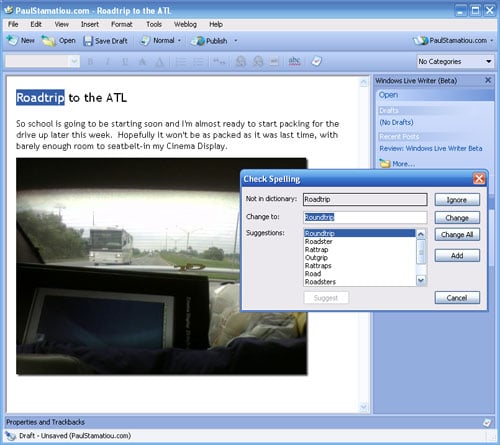Open the View menu
Screen dimensions: 500x445
tap(62, 24)
